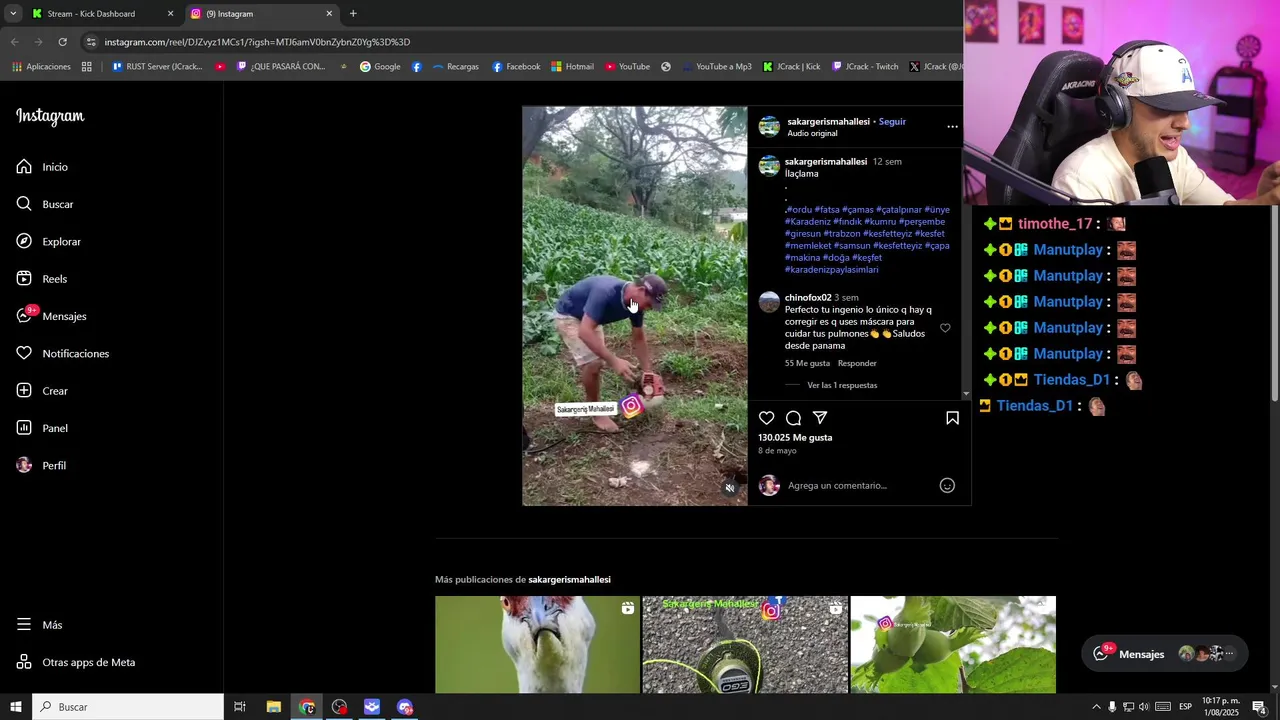Click browser address bar URL
The image size is (1280, 720).
(257, 42)
